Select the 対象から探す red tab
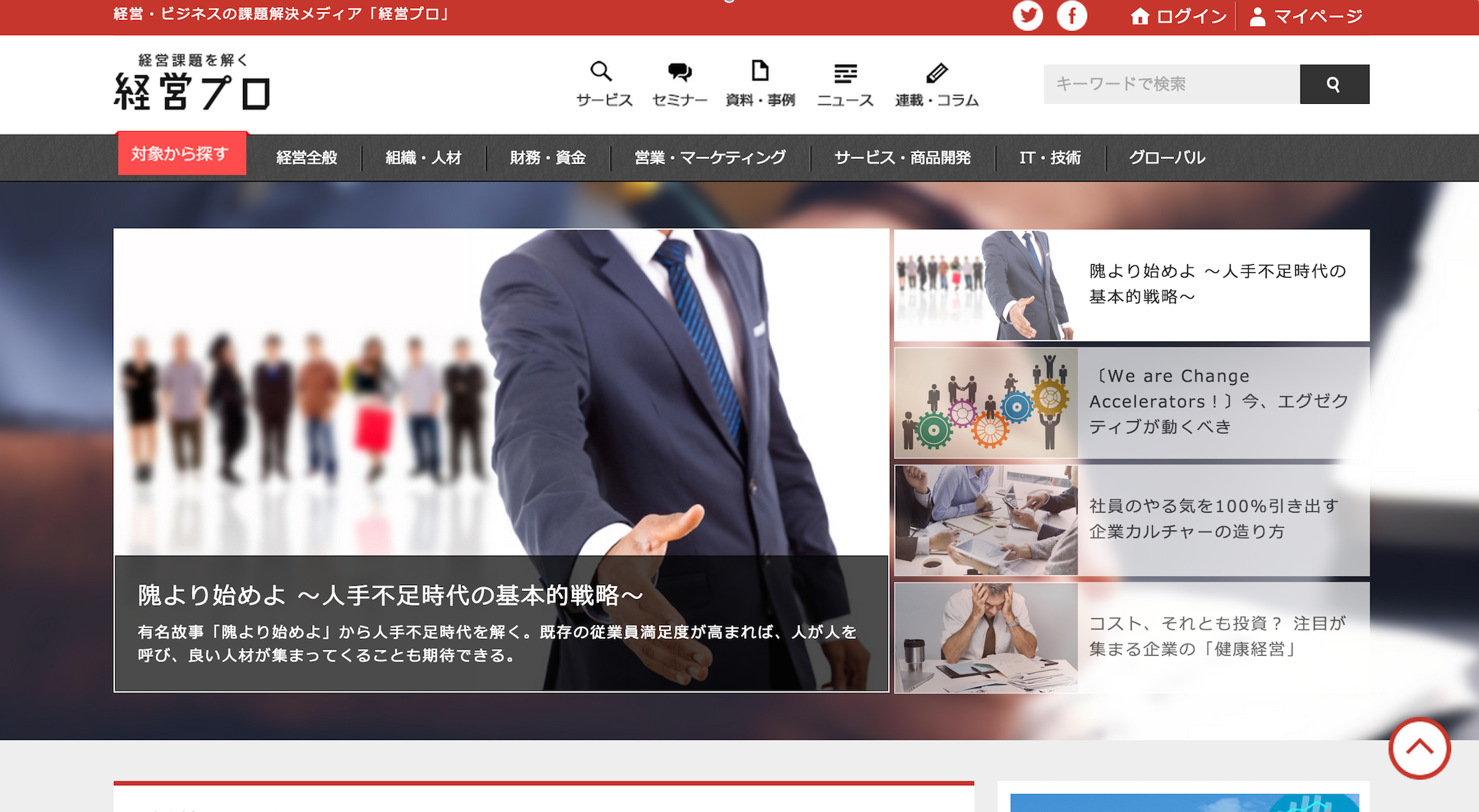 [x=182, y=154]
